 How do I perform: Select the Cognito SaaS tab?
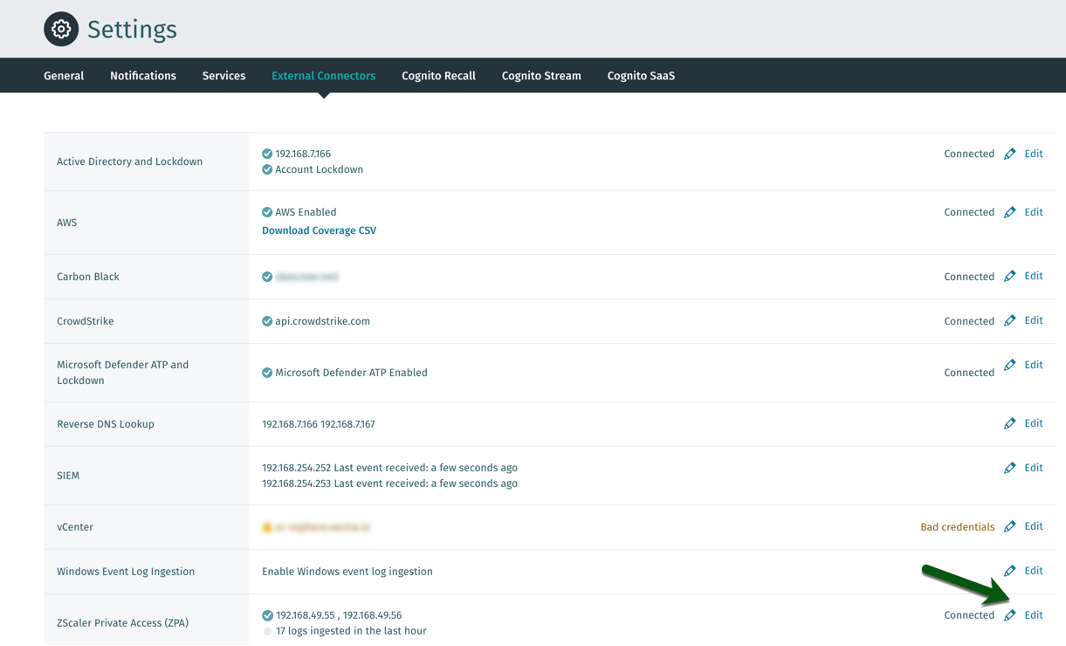(640, 75)
